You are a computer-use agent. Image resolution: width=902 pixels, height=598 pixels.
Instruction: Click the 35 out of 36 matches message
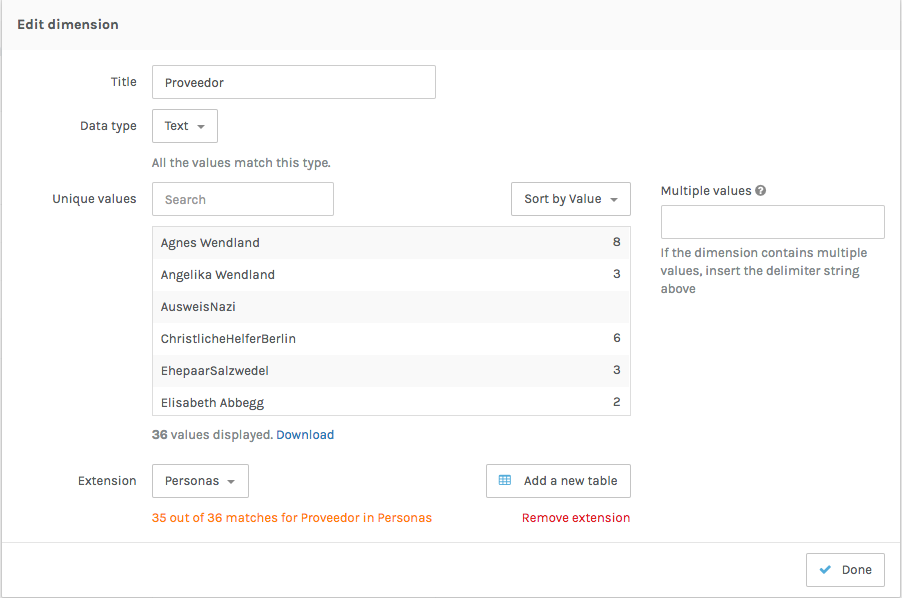click(x=292, y=518)
